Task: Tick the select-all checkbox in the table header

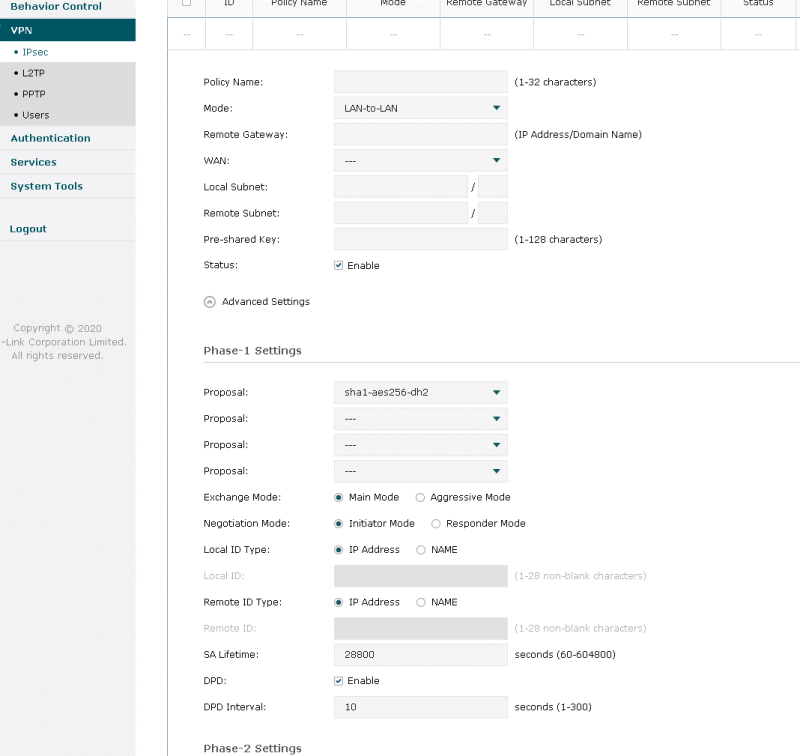Action: [x=187, y=3]
